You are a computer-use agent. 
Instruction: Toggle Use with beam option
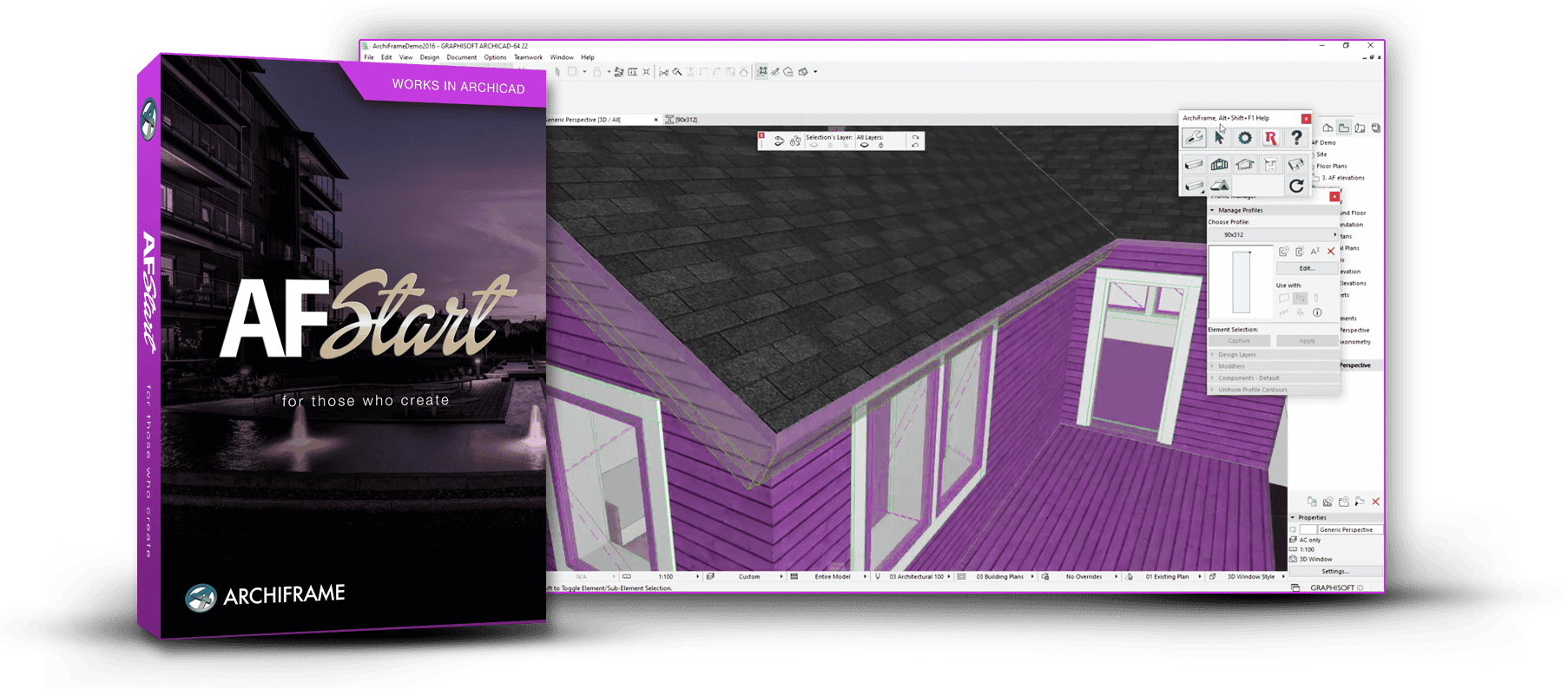tap(1300, 299)
